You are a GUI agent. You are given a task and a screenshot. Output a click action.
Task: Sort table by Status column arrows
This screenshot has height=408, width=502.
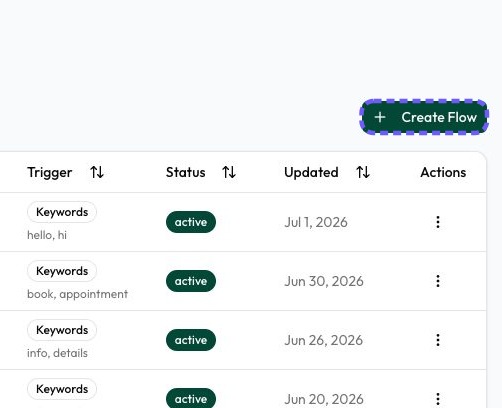(x=229, y=172)
